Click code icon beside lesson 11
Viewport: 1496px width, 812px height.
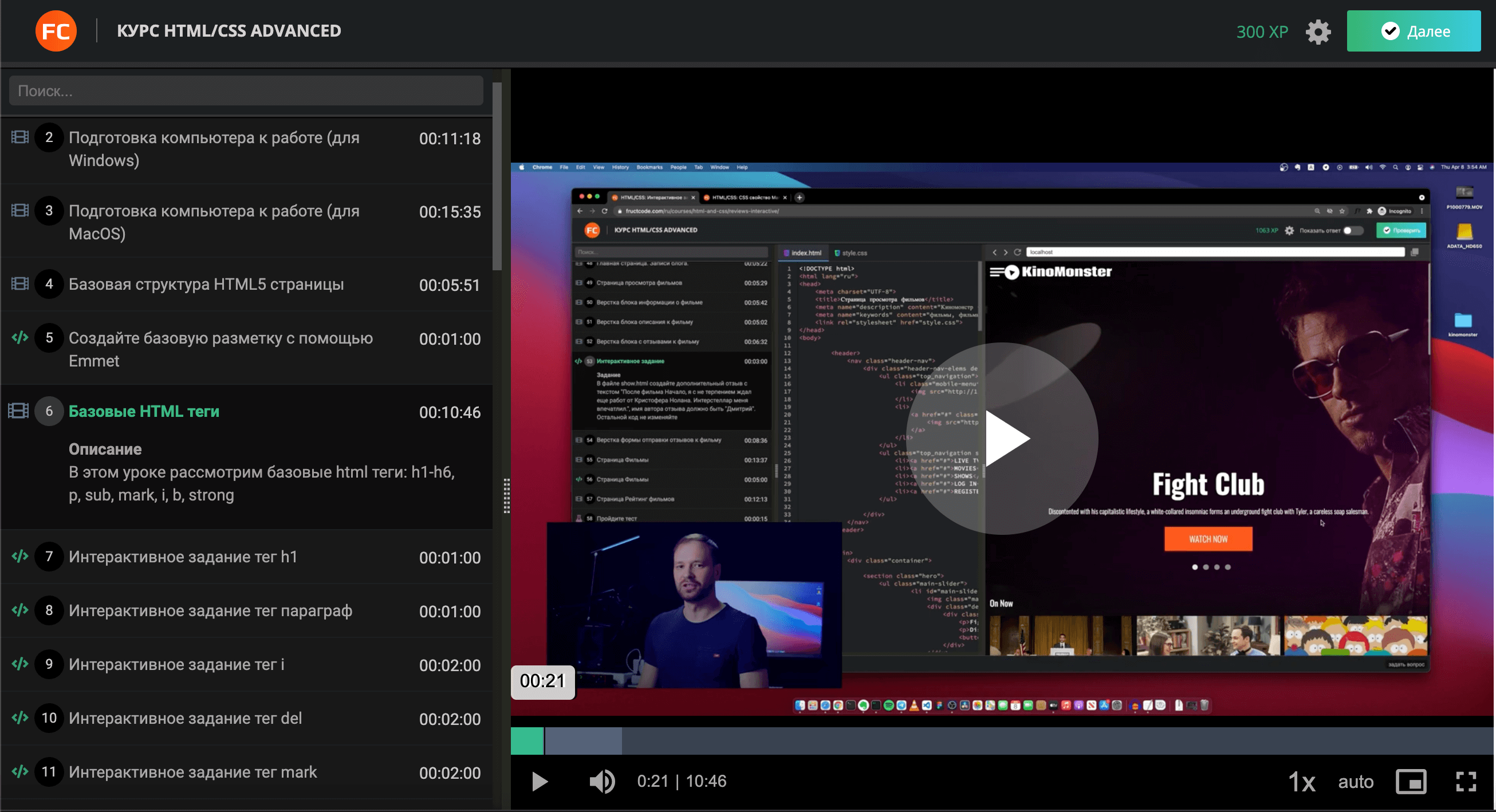coord(19,772)
